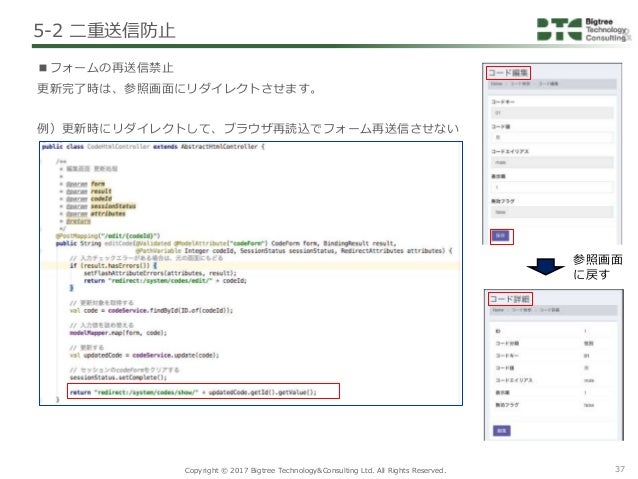Screen dimensions: 638x479
Task: Click the slide title 5-2 二重送信防止
Action: click(104, 30)
